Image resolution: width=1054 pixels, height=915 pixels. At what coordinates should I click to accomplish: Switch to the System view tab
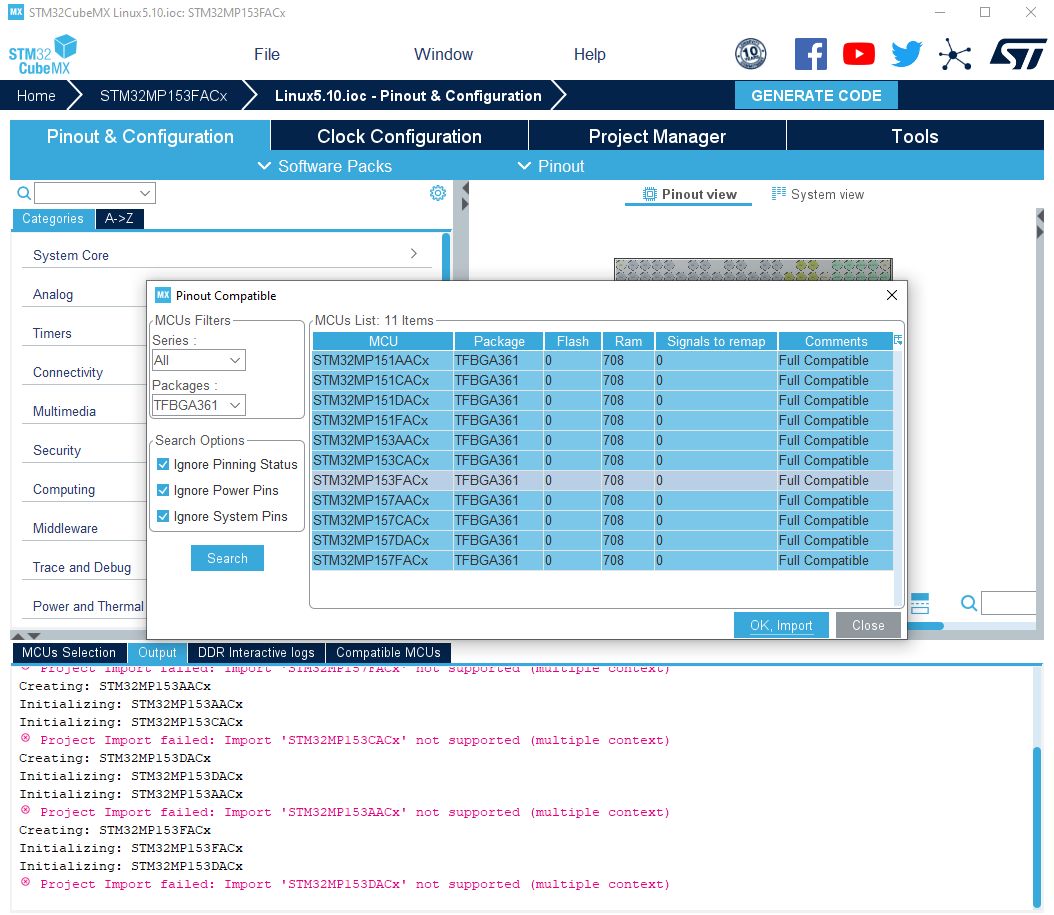[x=818, y=193]
